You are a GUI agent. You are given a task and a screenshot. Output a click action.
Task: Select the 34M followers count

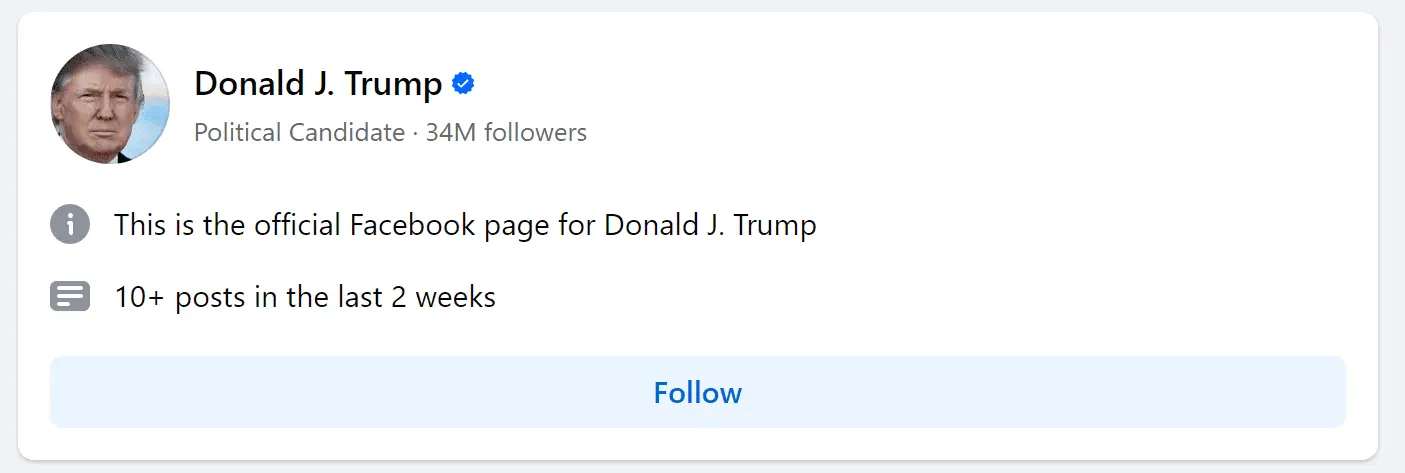point(506,132)
